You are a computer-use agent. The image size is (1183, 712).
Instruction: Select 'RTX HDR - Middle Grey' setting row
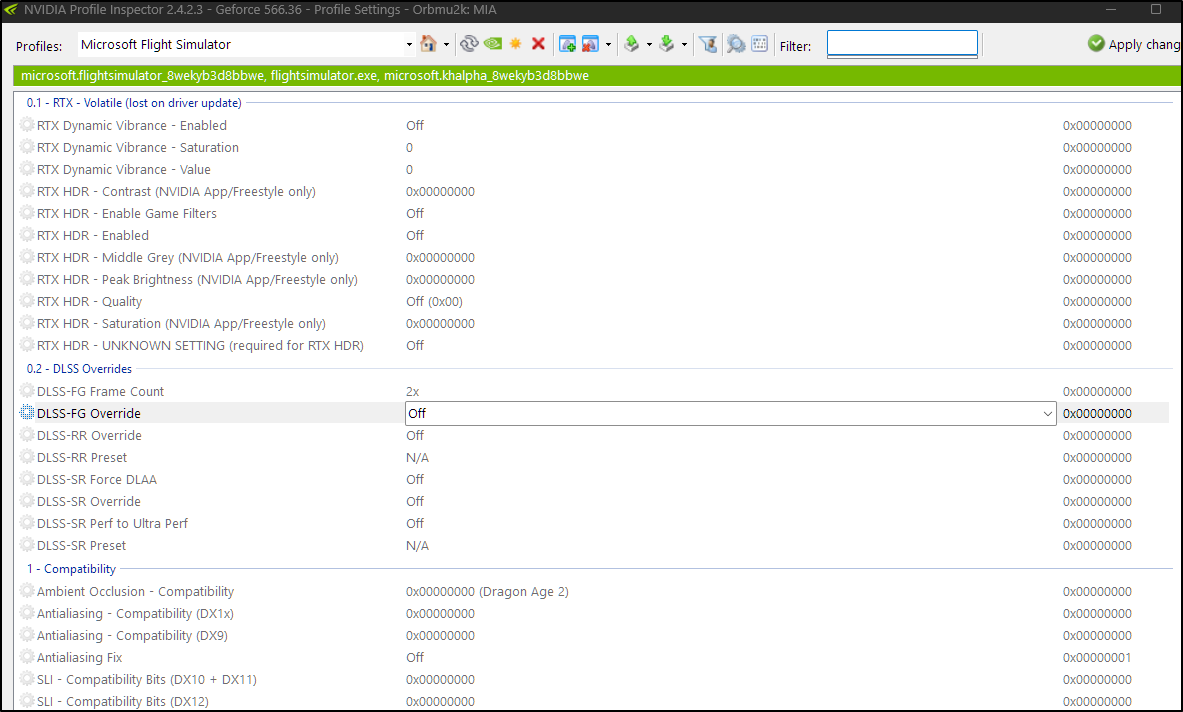592,257
